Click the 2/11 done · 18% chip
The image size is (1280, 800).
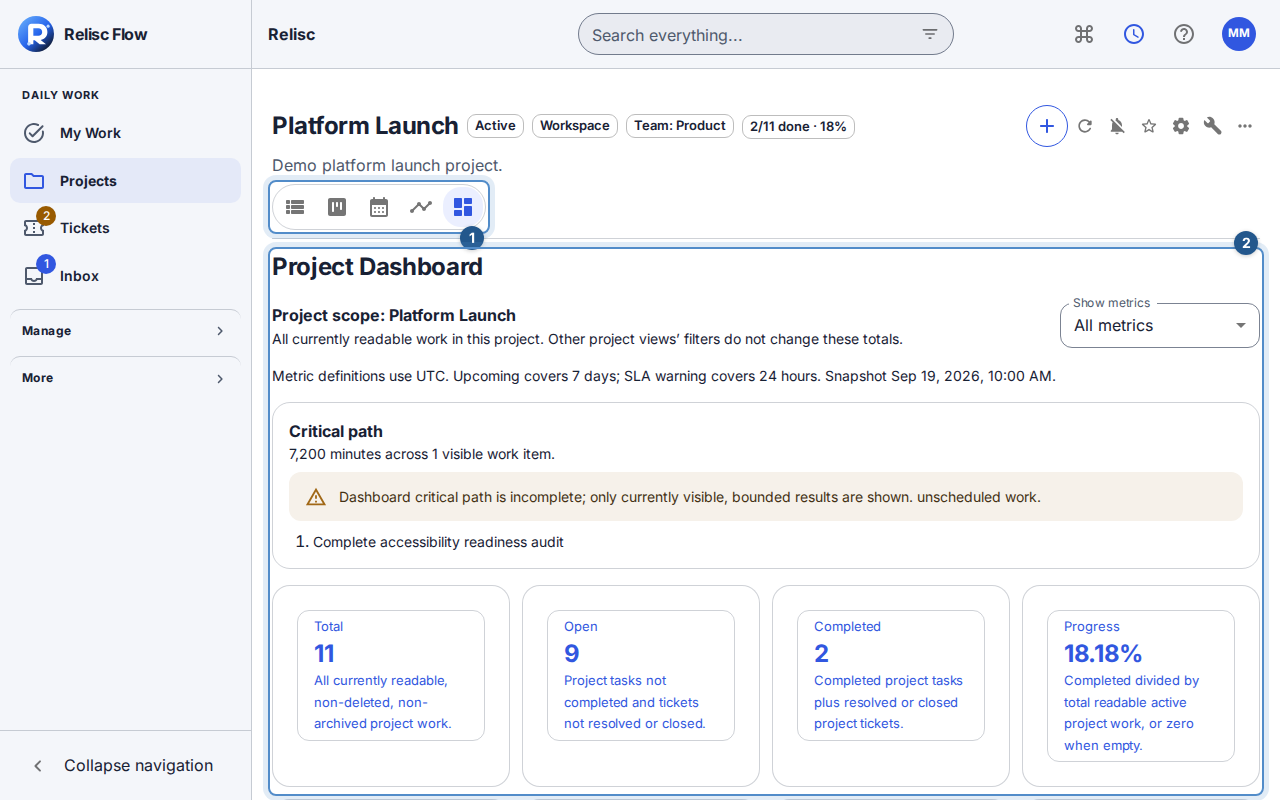tap(798, 126)
